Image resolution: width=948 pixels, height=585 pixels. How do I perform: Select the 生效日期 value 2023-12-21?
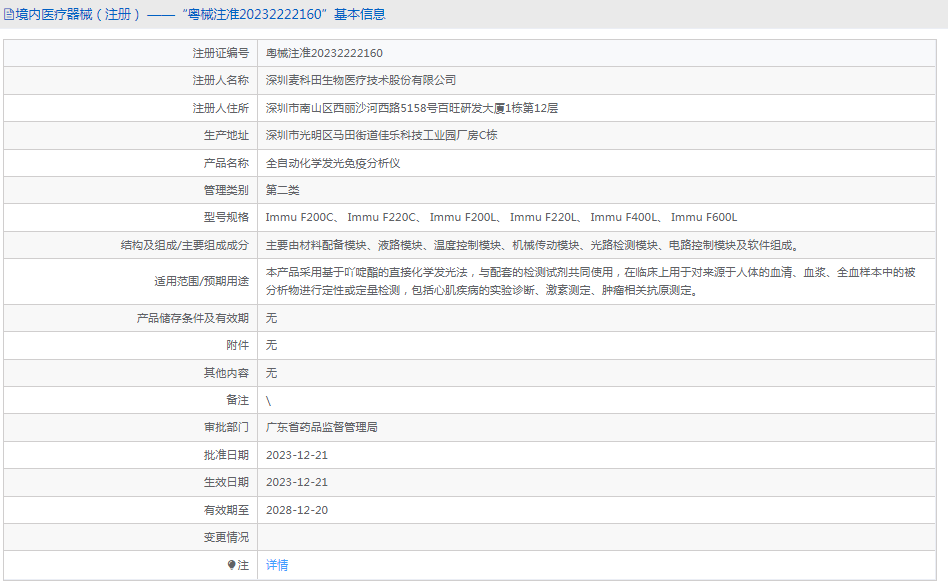(x=297, y=482)
